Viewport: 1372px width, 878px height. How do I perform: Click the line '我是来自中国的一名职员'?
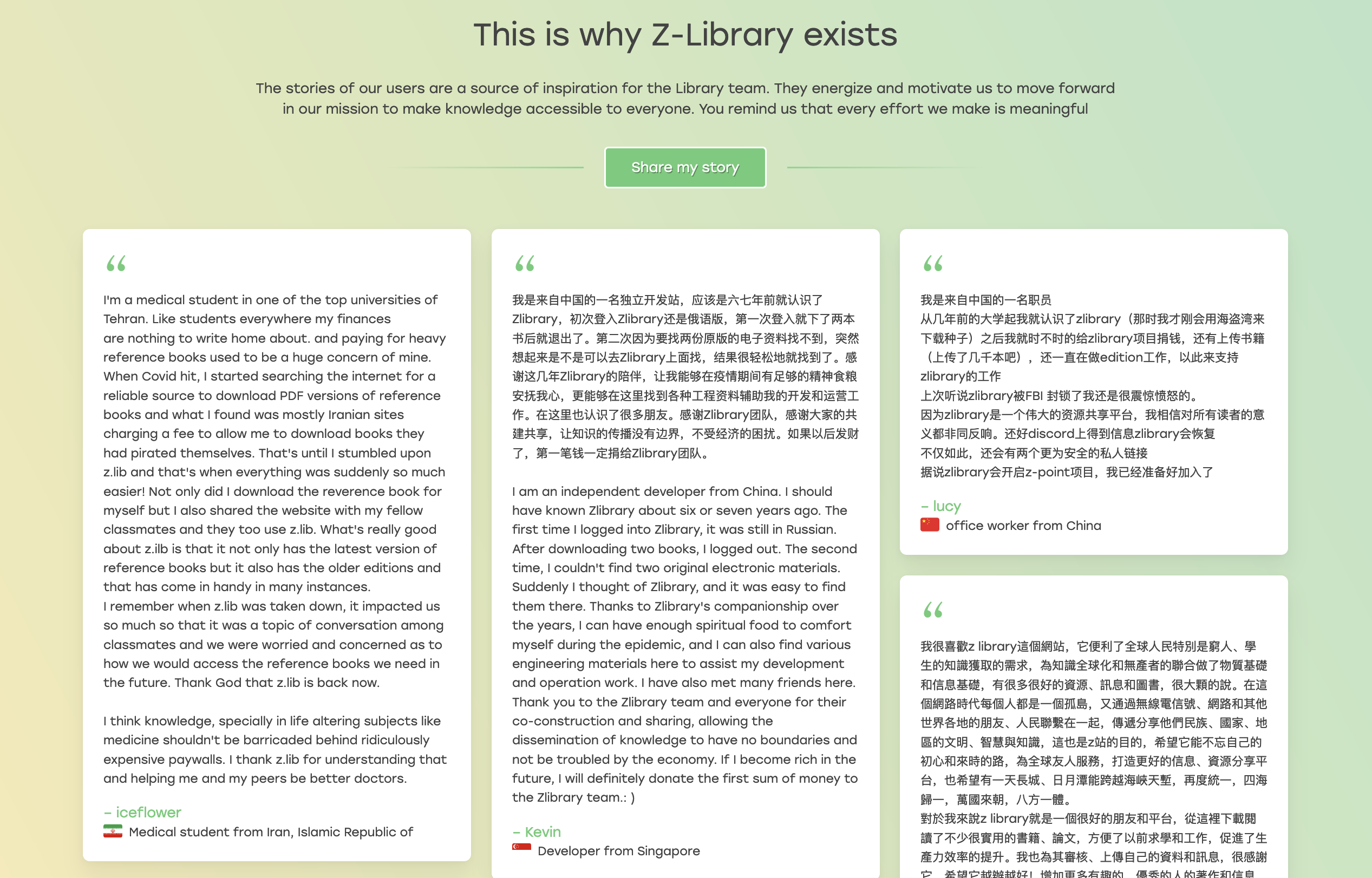tap(985, 300)
